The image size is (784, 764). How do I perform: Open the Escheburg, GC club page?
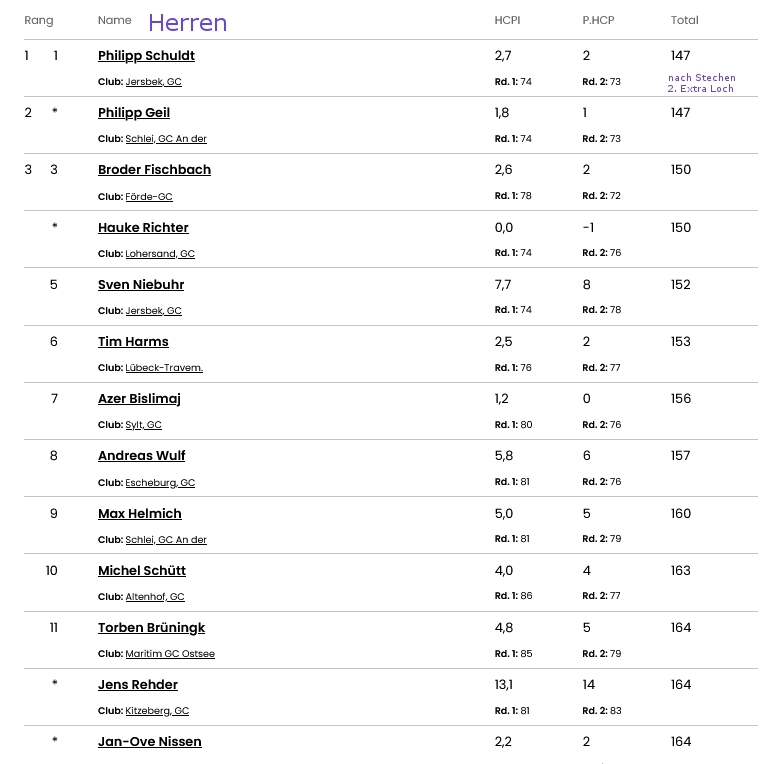point(160,482)
